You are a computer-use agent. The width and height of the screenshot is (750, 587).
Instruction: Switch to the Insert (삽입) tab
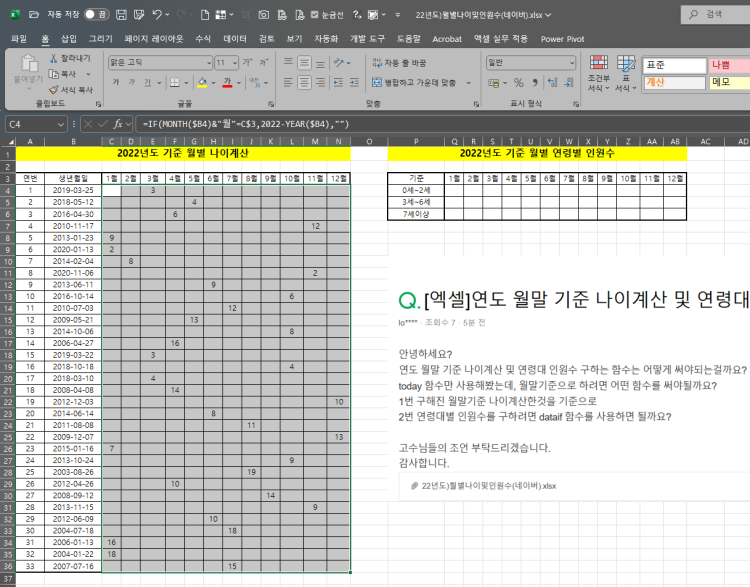[68, 39]
